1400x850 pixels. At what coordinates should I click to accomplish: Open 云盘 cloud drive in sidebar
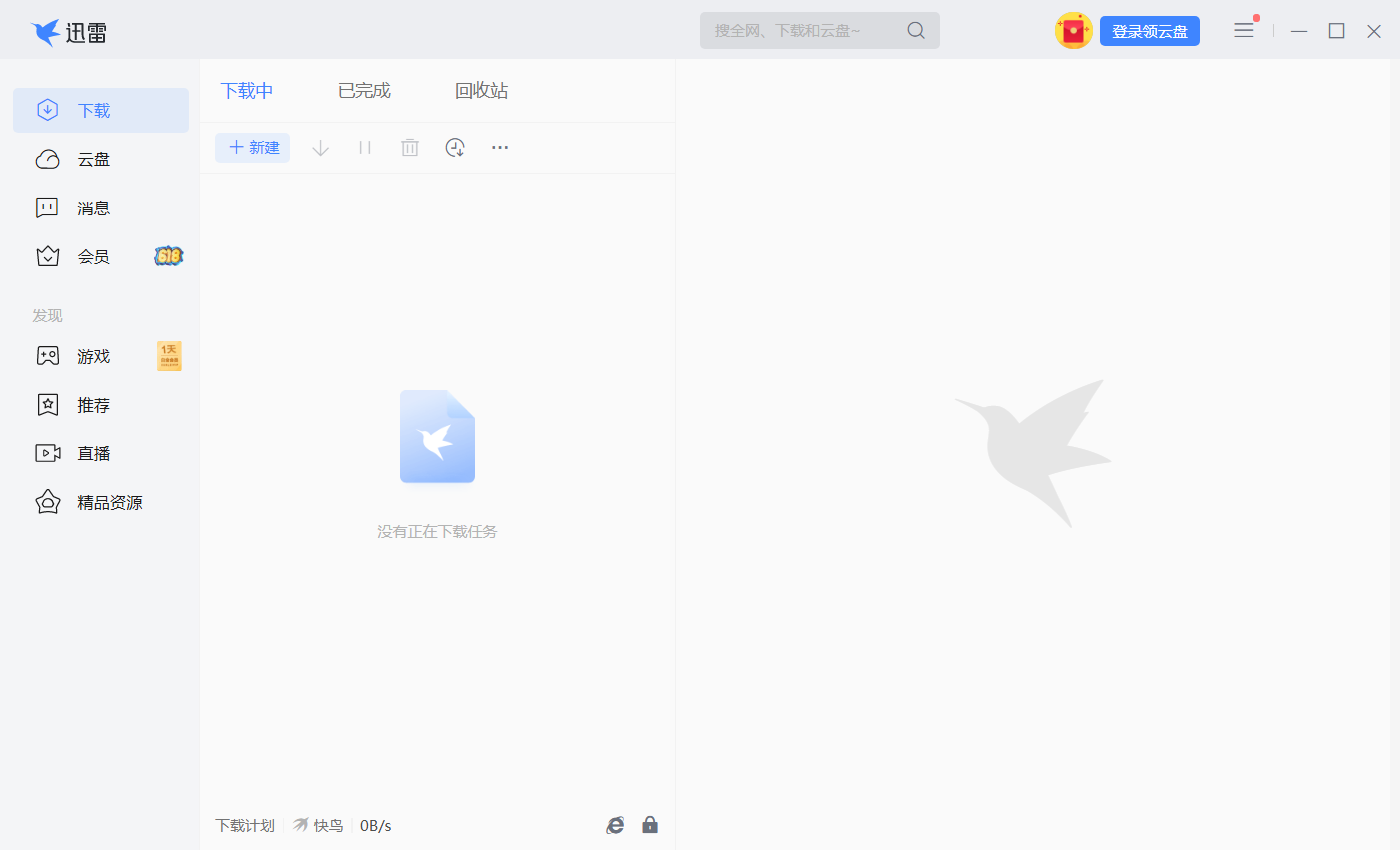pos(101,159)
